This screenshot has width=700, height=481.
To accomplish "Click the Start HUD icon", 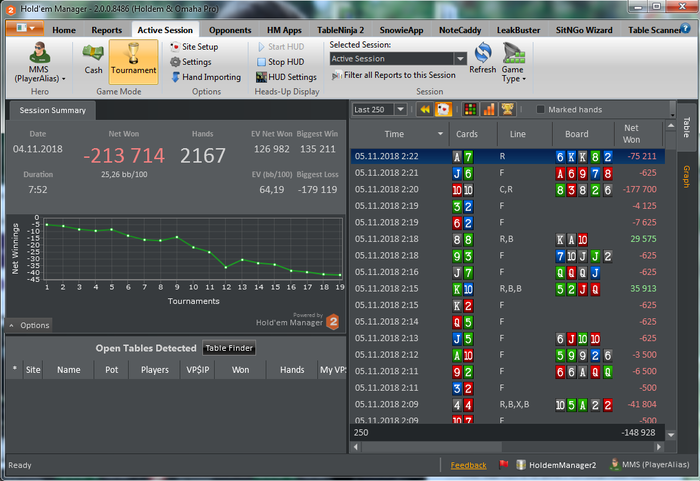I will click(261, 46).
